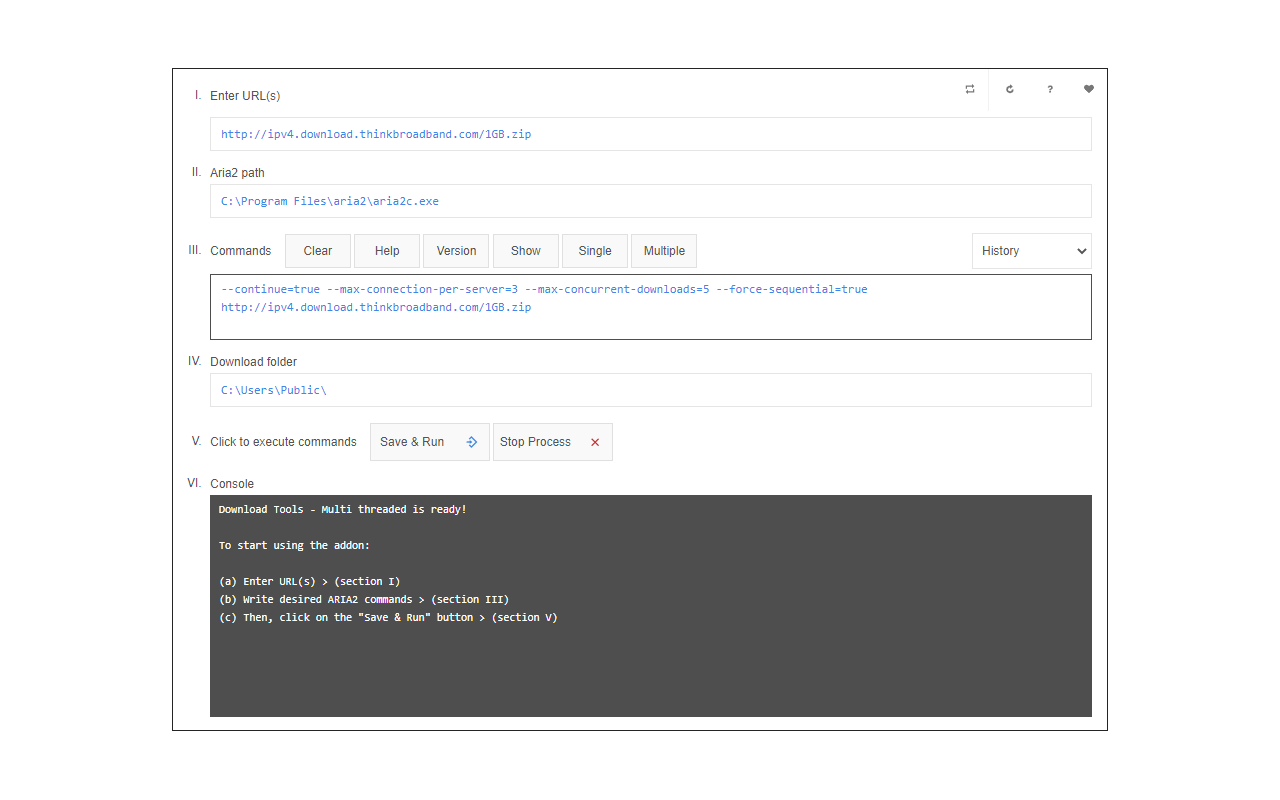Click the "(c) Then, click on the" console line

tap(388, 617)
